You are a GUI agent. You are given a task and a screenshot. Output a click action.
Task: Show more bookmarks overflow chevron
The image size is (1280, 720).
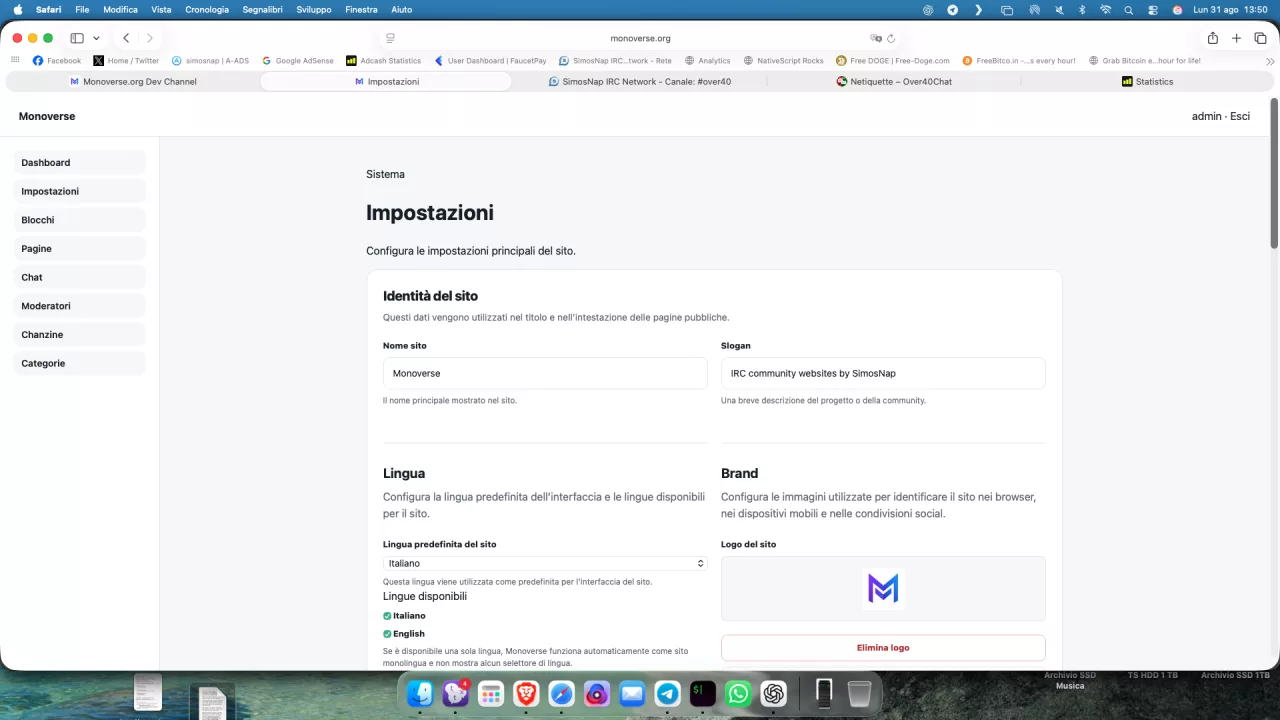coord(1270,61)
